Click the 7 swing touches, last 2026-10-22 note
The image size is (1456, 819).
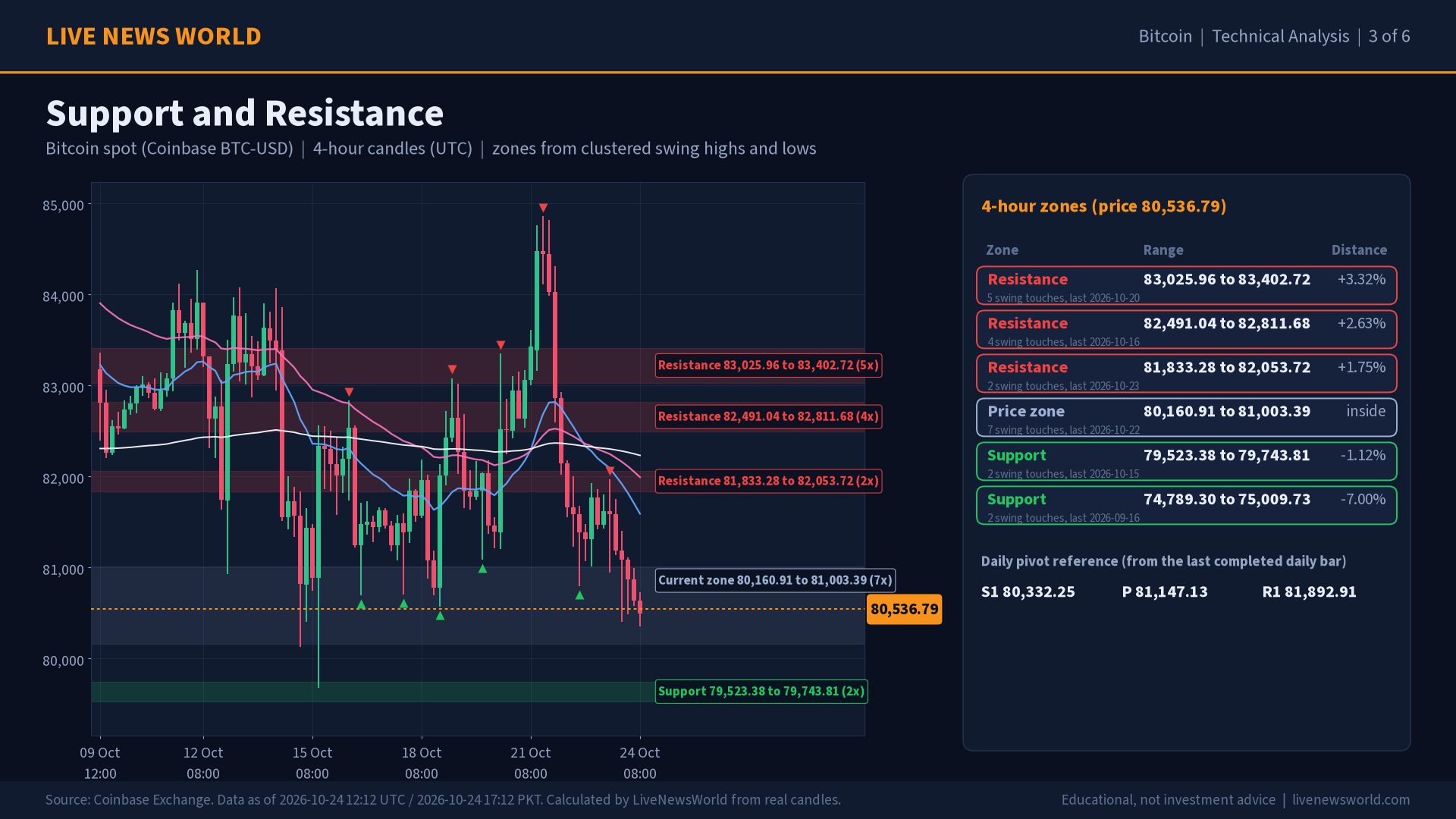[x=1063, y=430]
